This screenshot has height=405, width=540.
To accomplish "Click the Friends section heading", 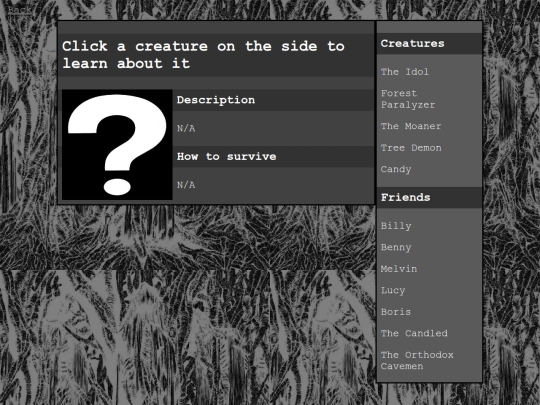I will 429,198.
